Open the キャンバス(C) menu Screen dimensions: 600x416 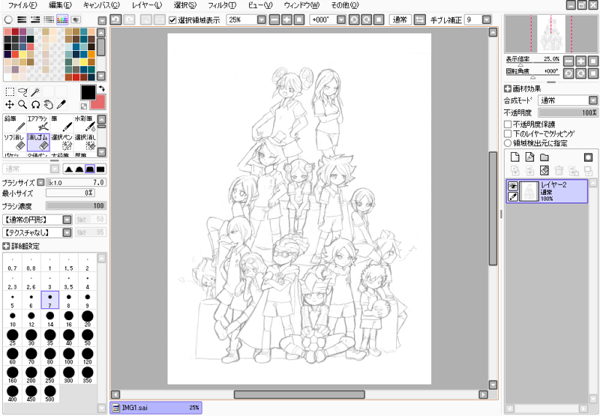point(101,5)
